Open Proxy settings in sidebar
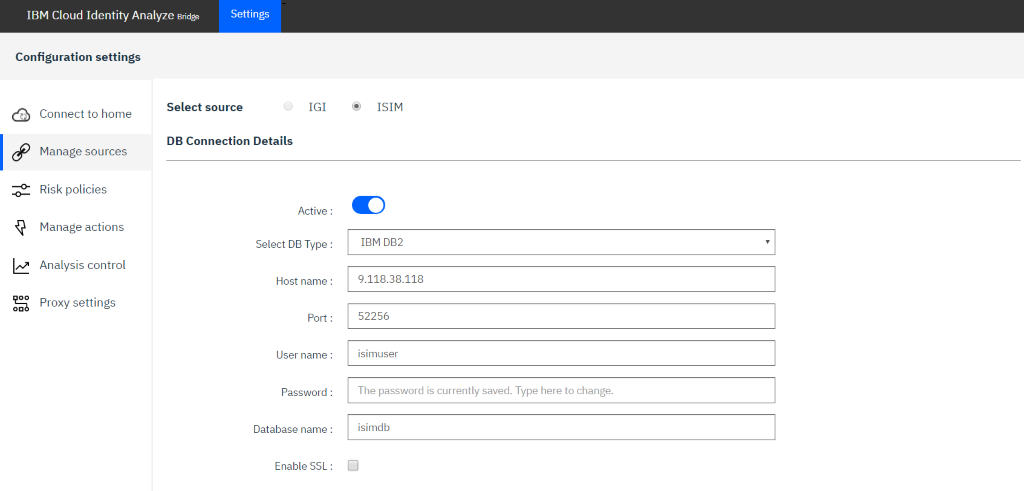Image resolution: width=1024 pixels, height=491 pixels. (x=76, y=303)
